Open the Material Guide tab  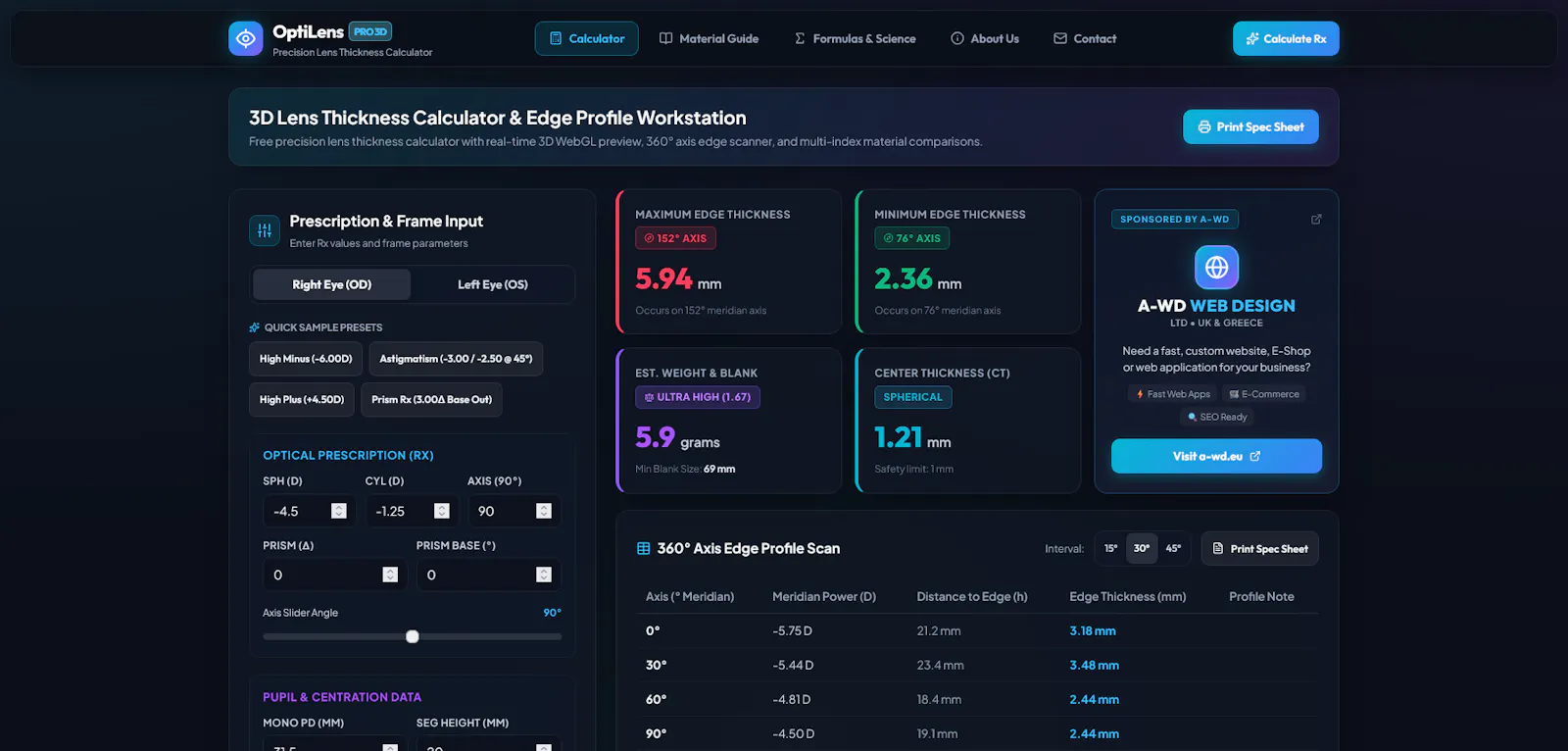[709, 38]
